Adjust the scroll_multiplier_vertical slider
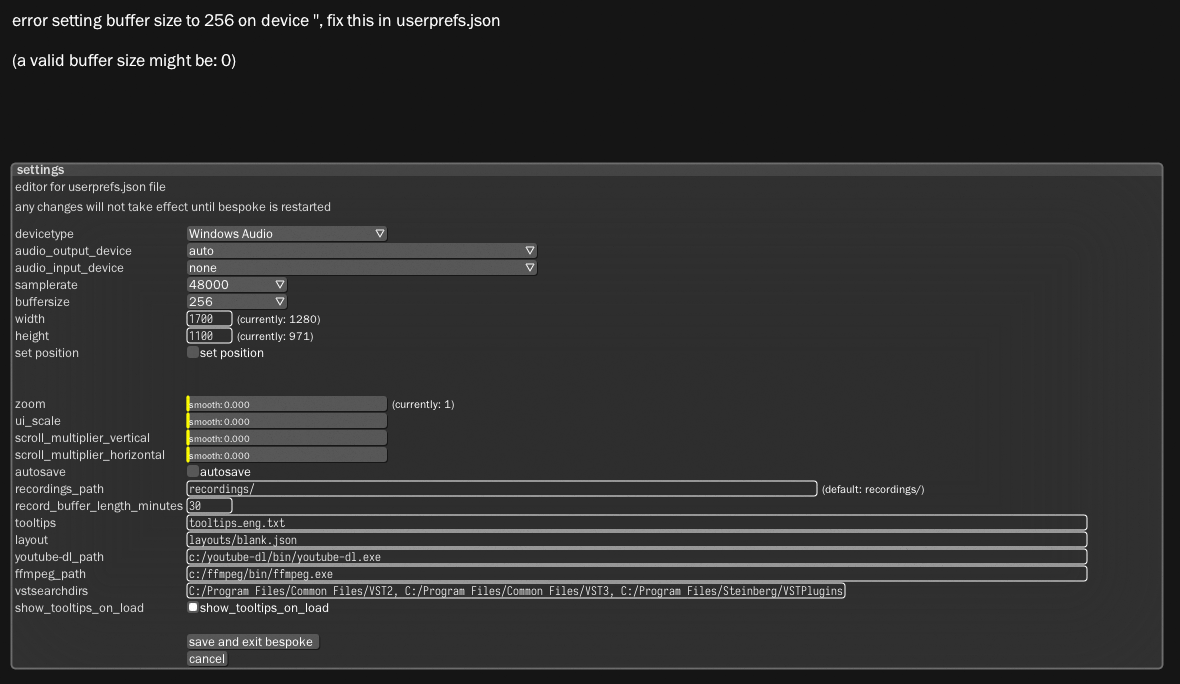Viewport: 1180px width, 684px height. point(287,437)
